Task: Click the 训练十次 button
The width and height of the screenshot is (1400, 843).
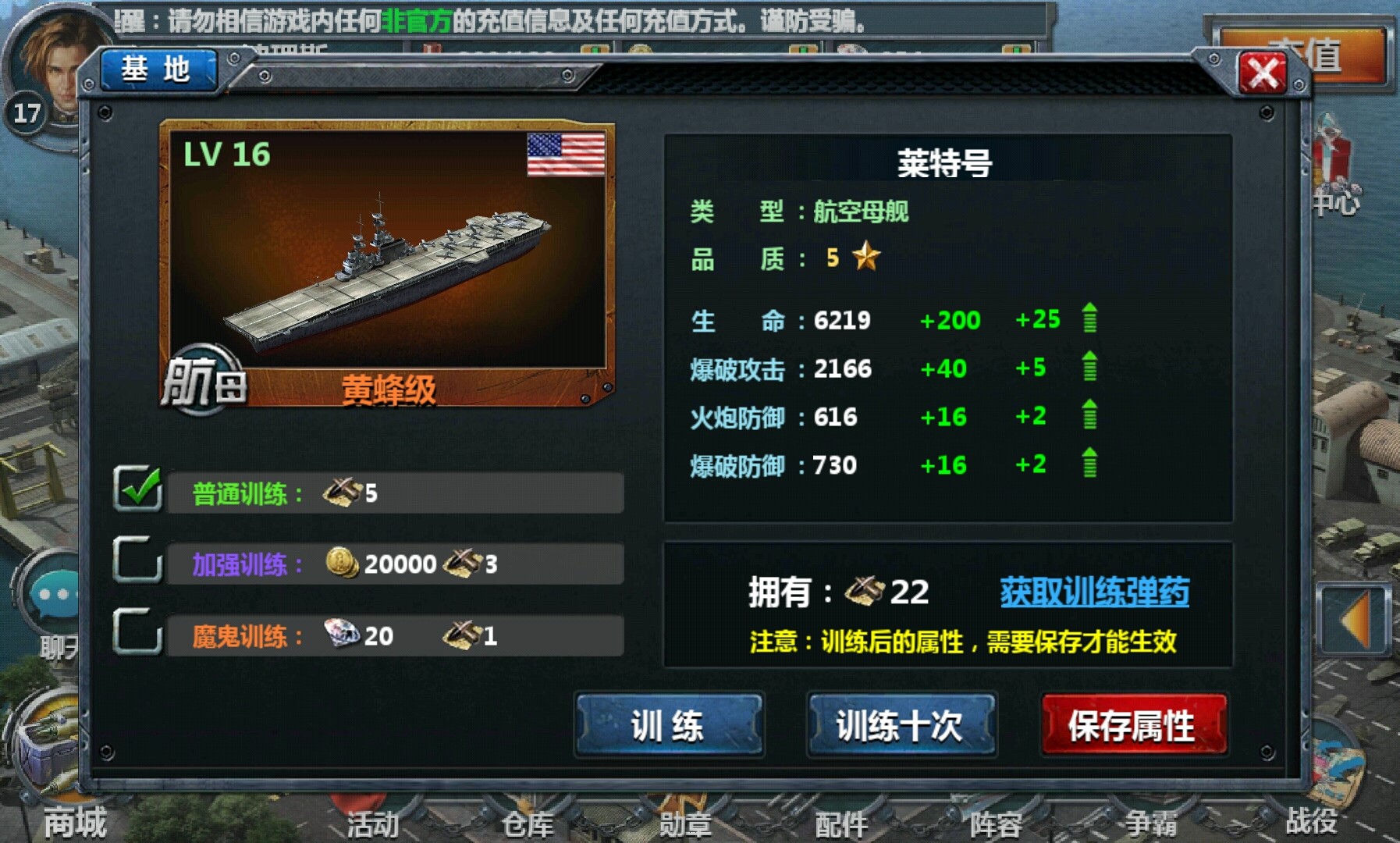Action: tap(901, 725)
